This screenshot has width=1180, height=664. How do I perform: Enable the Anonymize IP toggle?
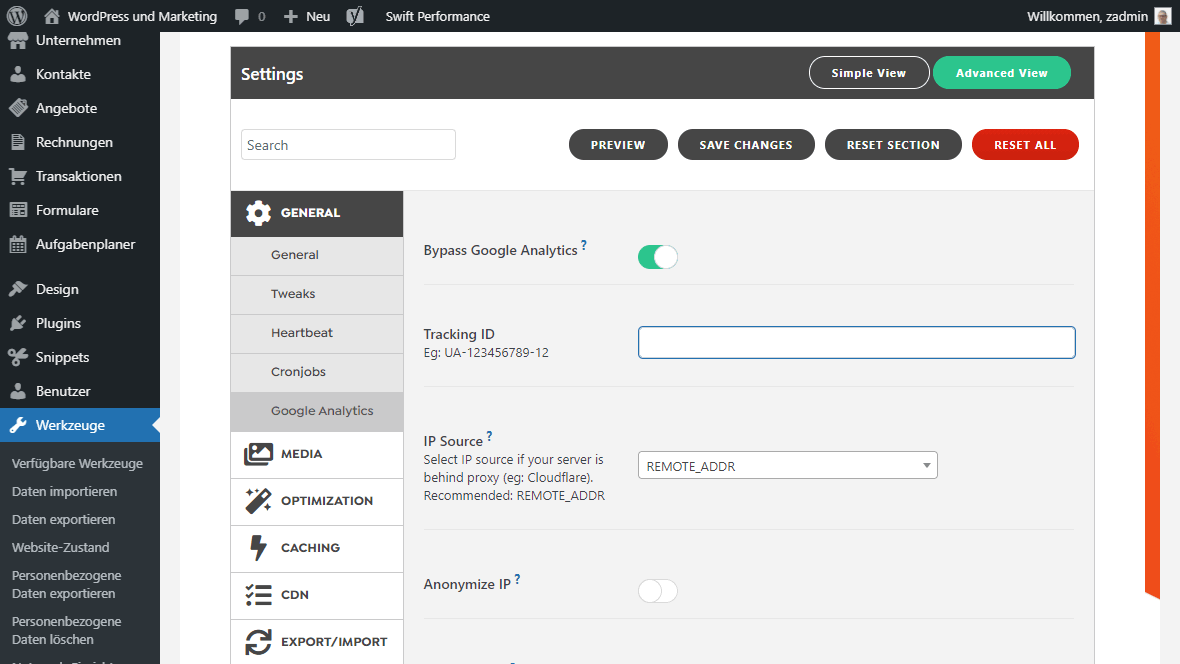(x=658, y=591)
